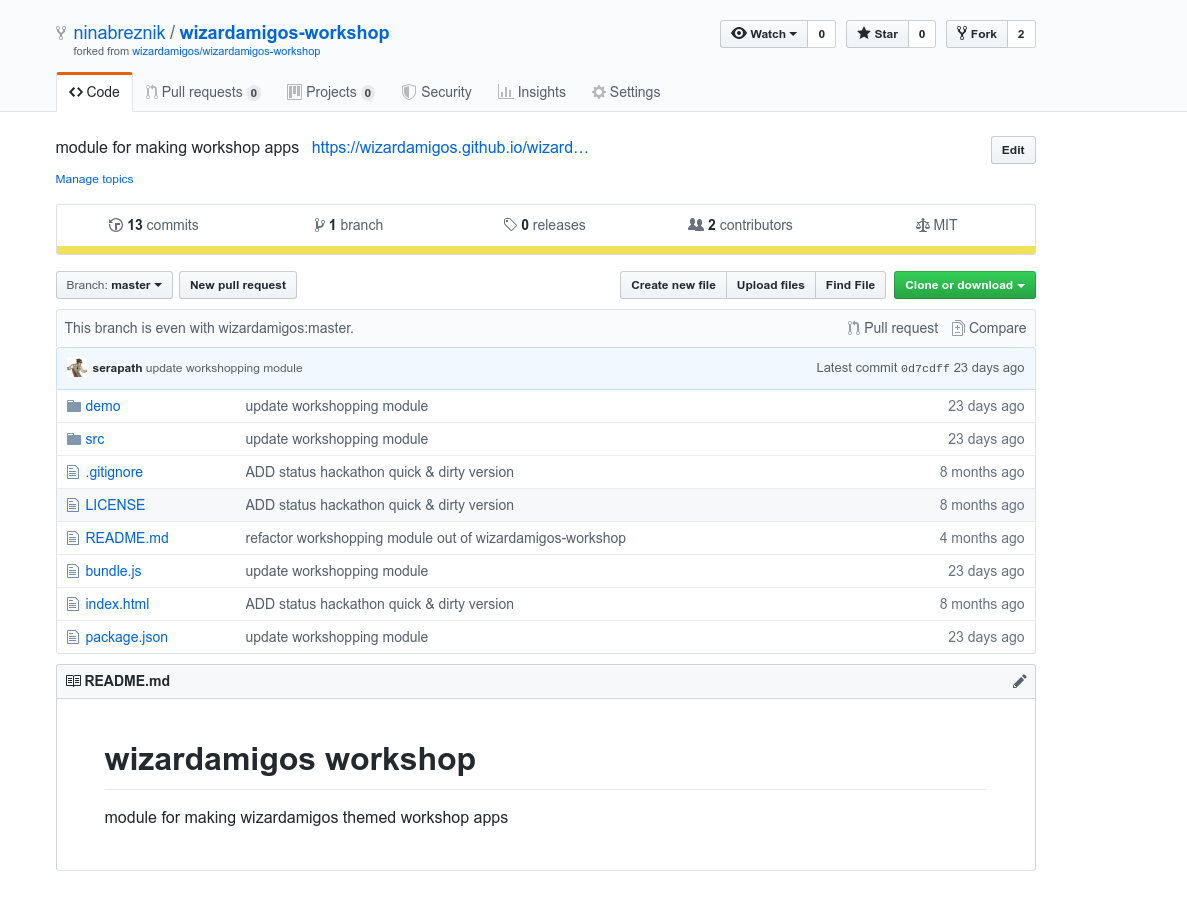Open the .gitignore file
This screenshot has height=898, width=1187.
(114, 472)
